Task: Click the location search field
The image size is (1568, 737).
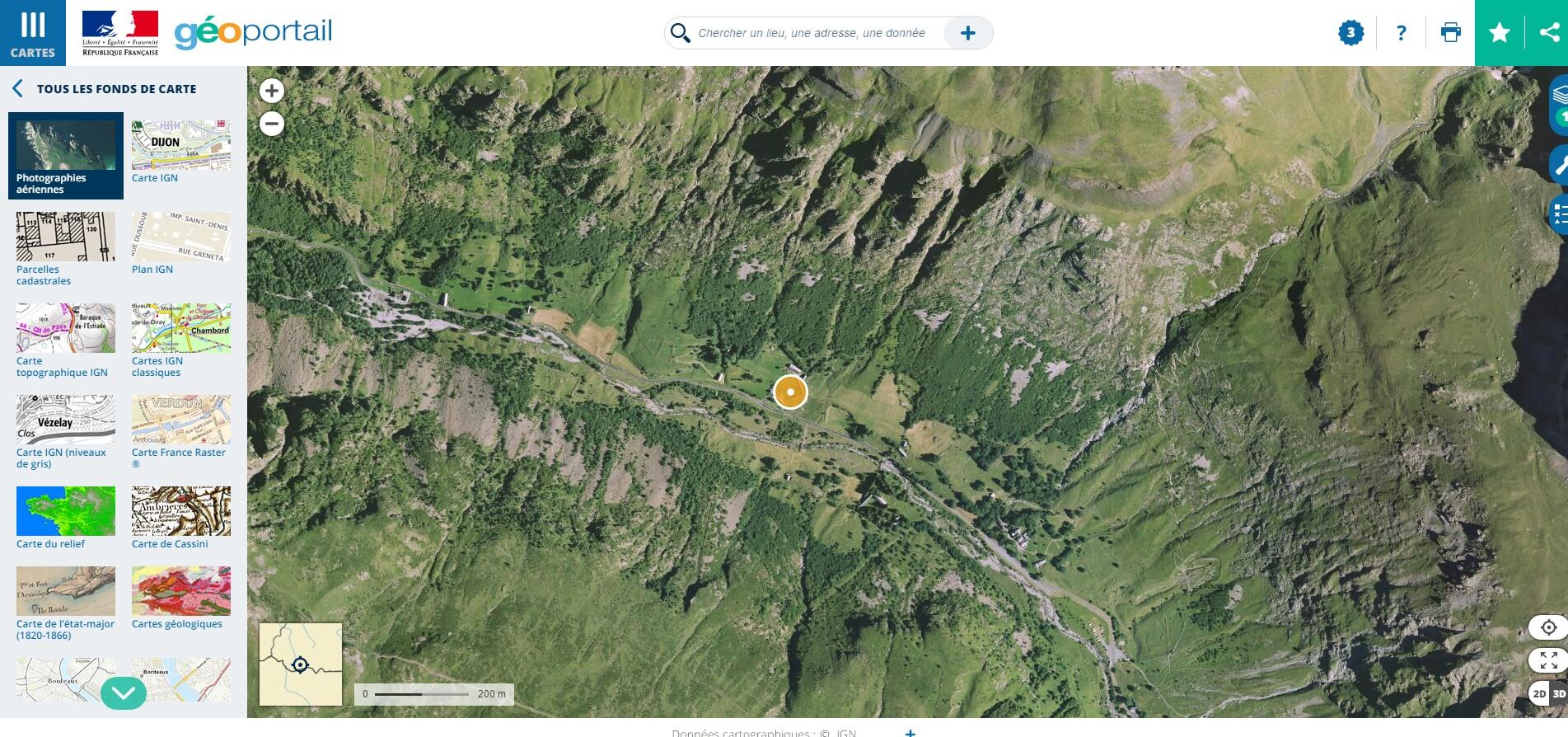Action: click(x=812, y=33)
